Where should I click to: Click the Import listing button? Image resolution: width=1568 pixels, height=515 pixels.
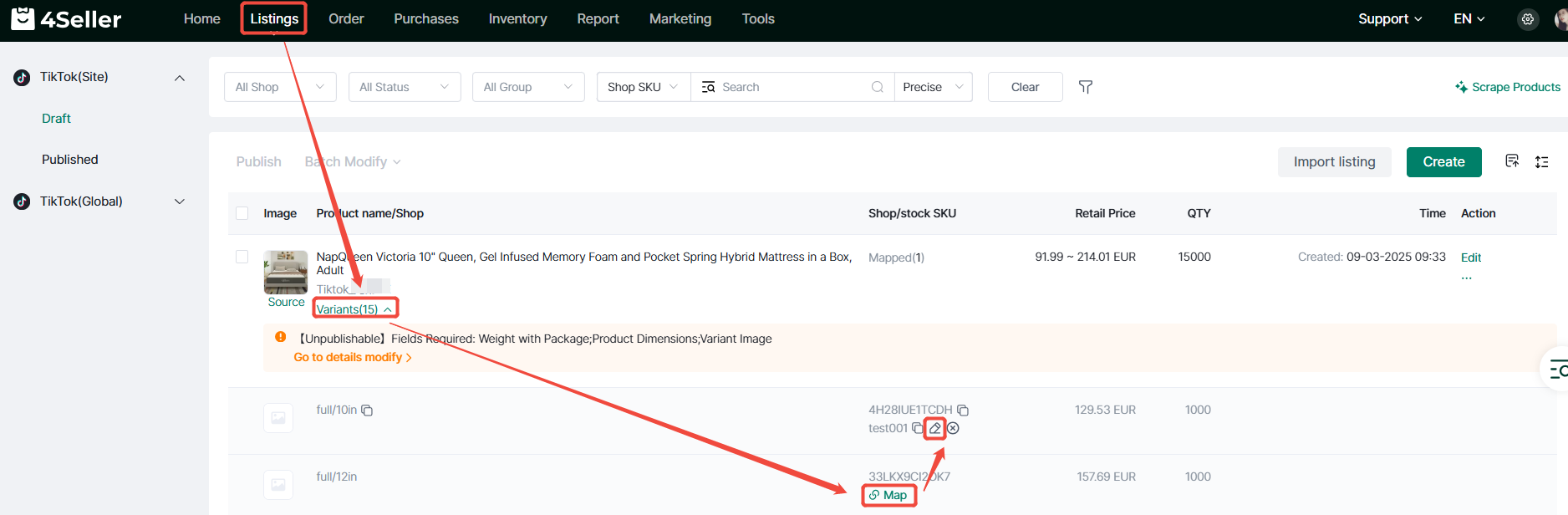click(1335, 162)
